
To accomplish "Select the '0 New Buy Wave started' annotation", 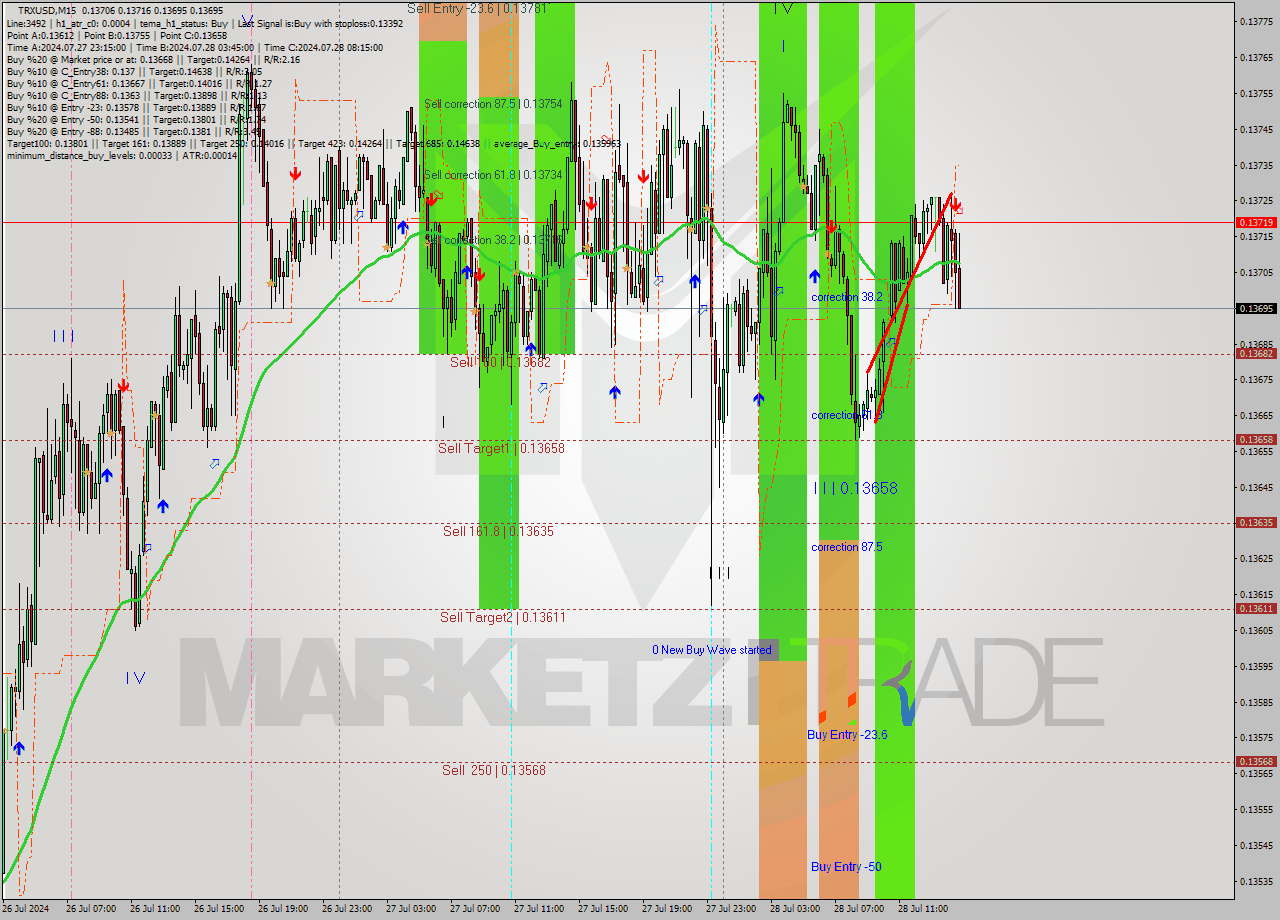I will [x=712, y=650].
